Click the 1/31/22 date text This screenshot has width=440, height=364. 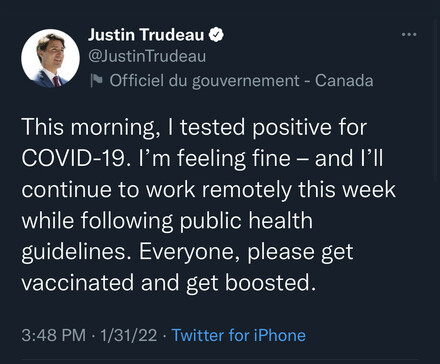click(128, 335)
